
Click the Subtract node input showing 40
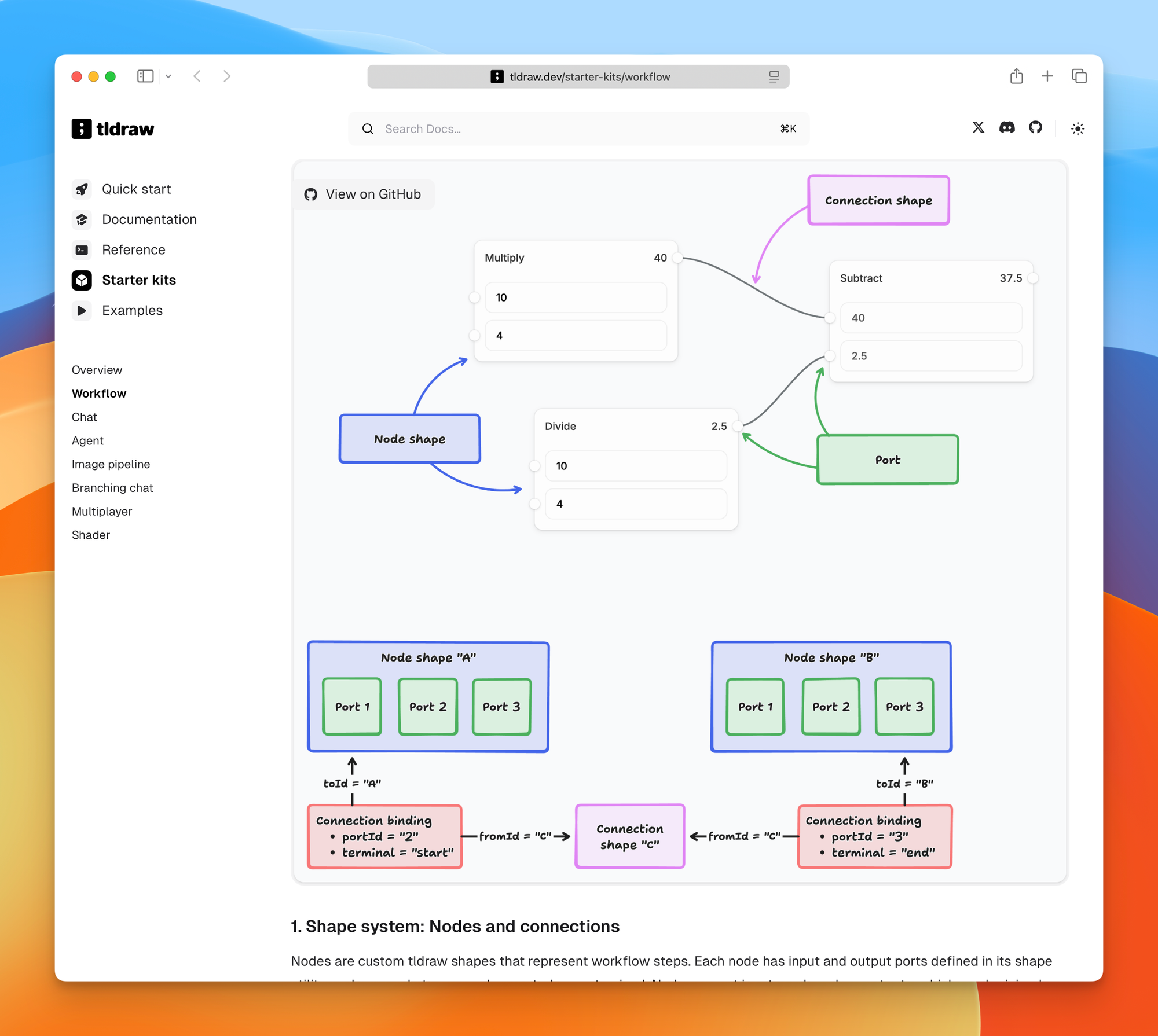931,318
